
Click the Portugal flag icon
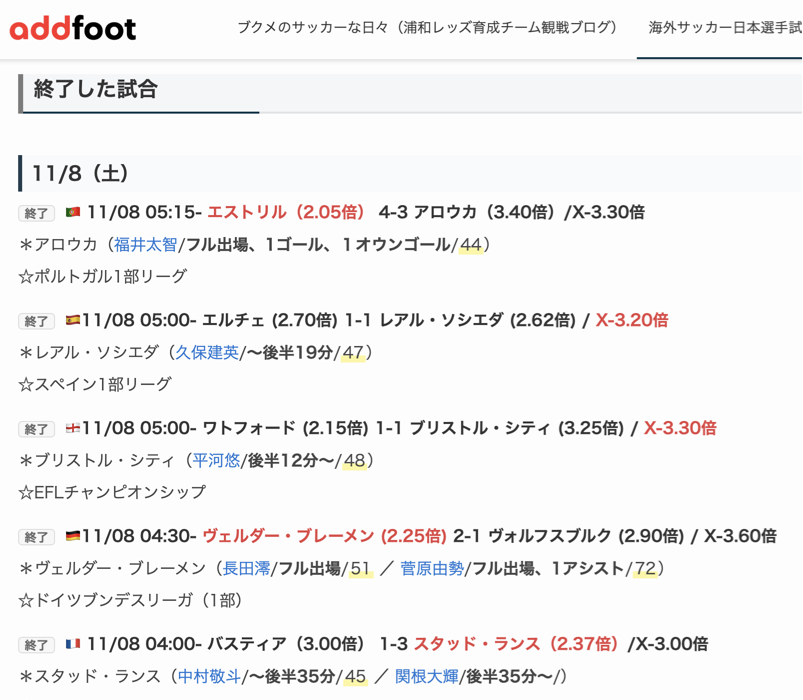72,213
